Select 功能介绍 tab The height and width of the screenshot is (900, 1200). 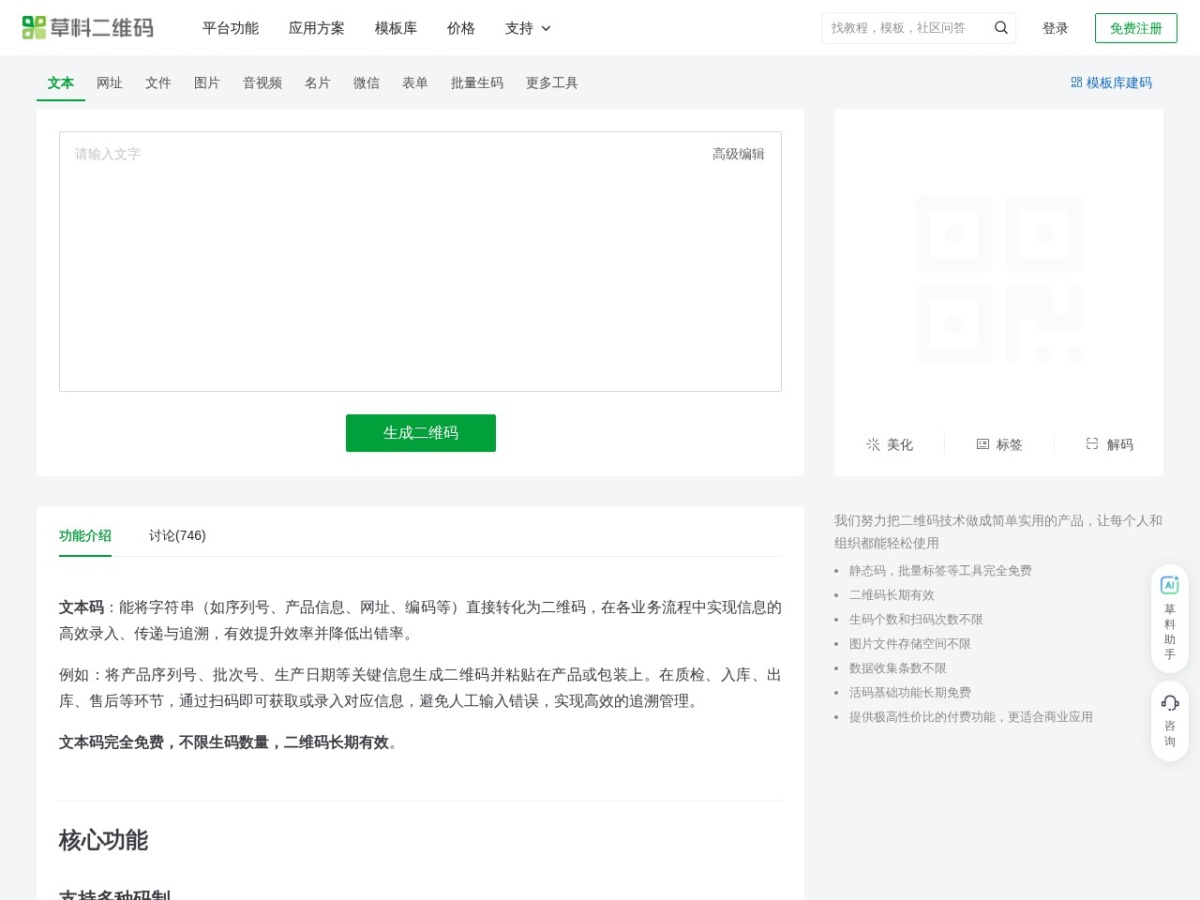pyautogui.click(x=85, y=535)
